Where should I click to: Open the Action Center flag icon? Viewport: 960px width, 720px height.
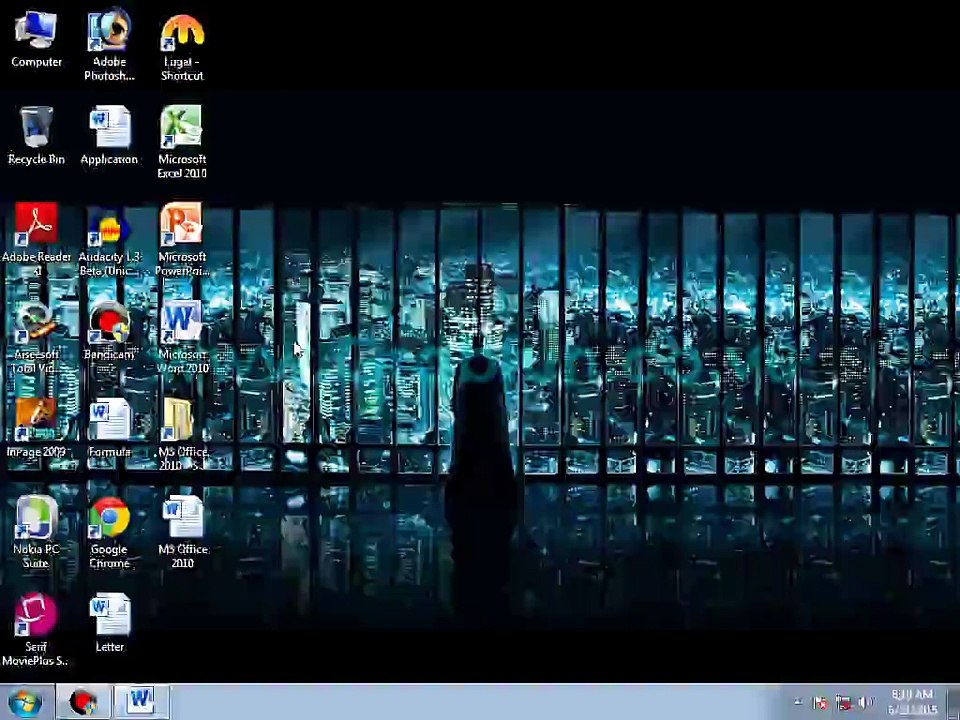[x=820, y=703]
